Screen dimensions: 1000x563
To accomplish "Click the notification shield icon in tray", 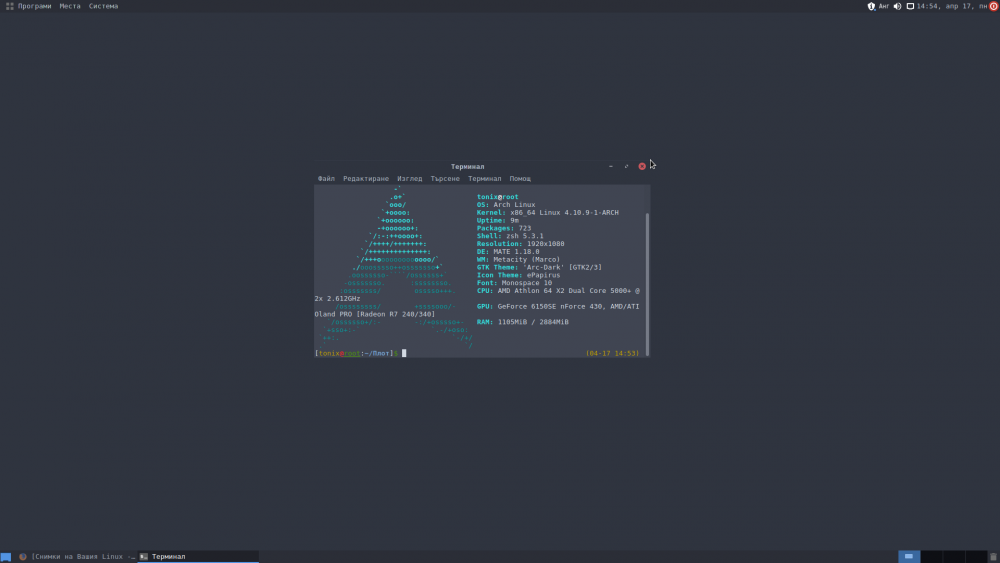I will click(871, 6).
